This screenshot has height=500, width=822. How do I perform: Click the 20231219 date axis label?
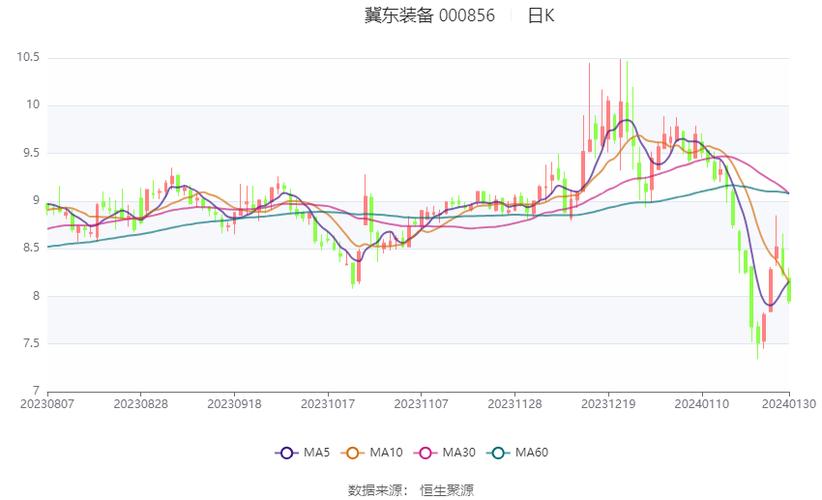coord(608,404)
